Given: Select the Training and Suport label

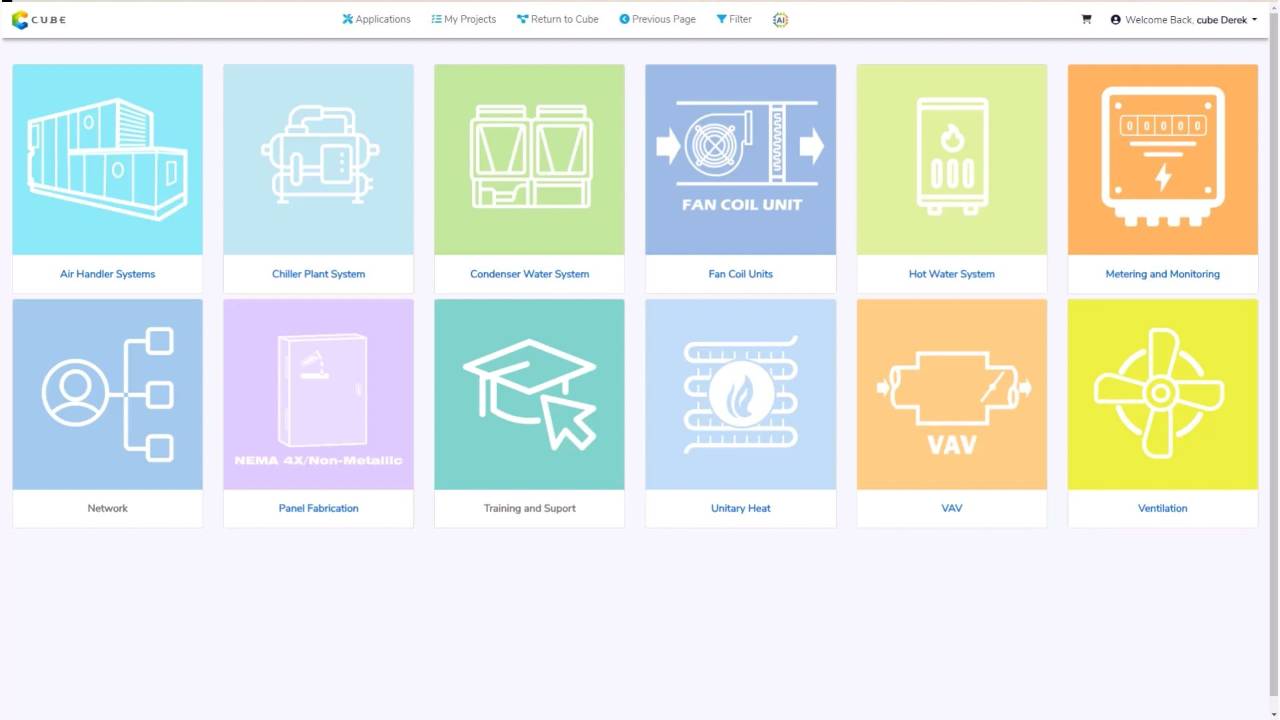Looking at the screenshot, I should (529, 508).
